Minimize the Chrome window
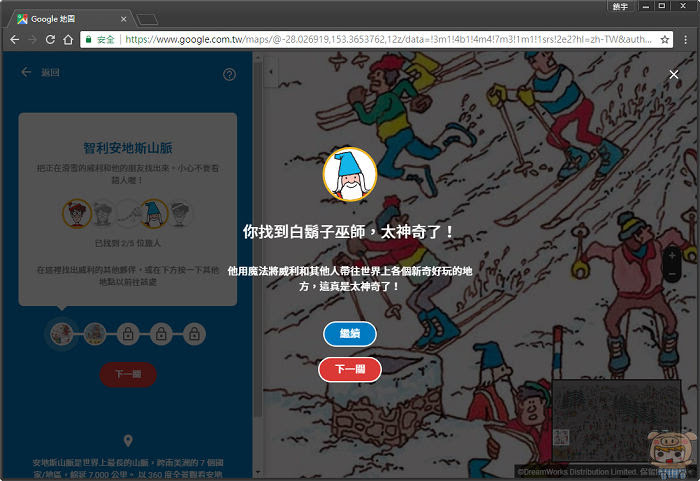The image size is (700, 481). tap(646, 6)
